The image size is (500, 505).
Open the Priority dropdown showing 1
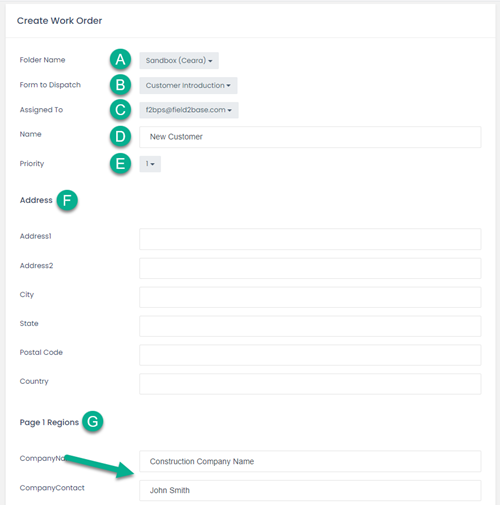[x=150, y=164]
